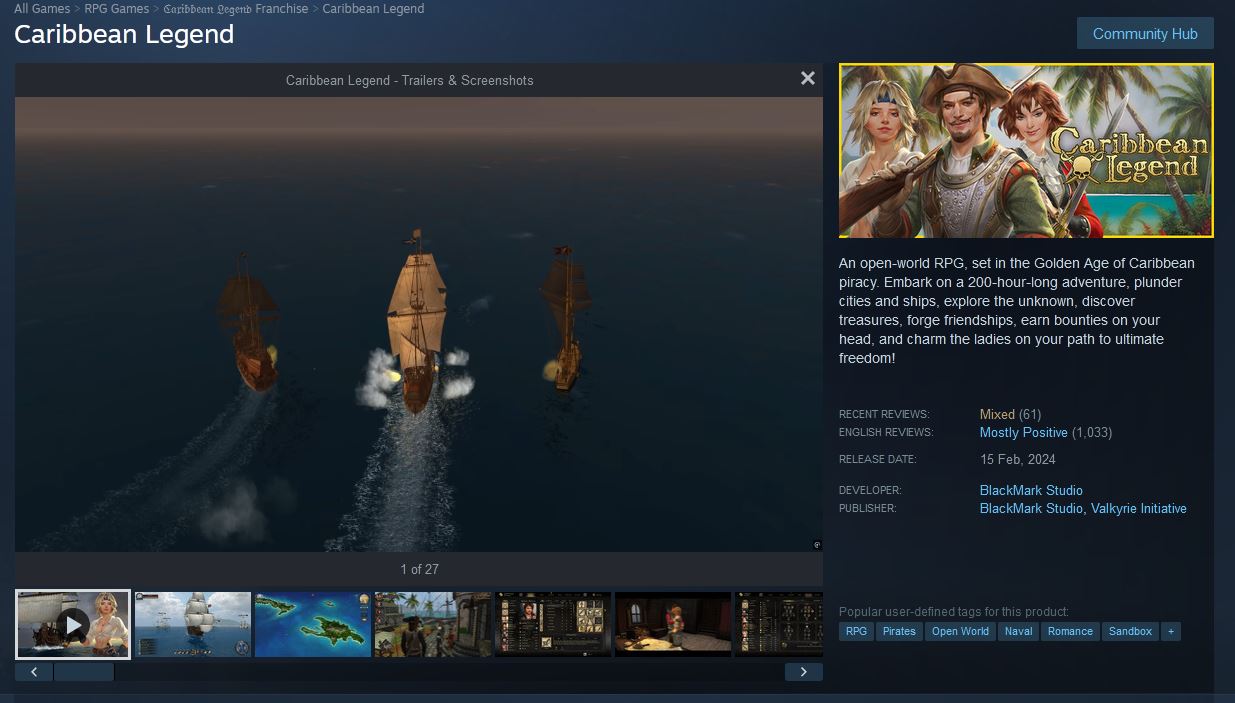
Task: Play the trailer video thumbnail
Action: coord(73,625)
